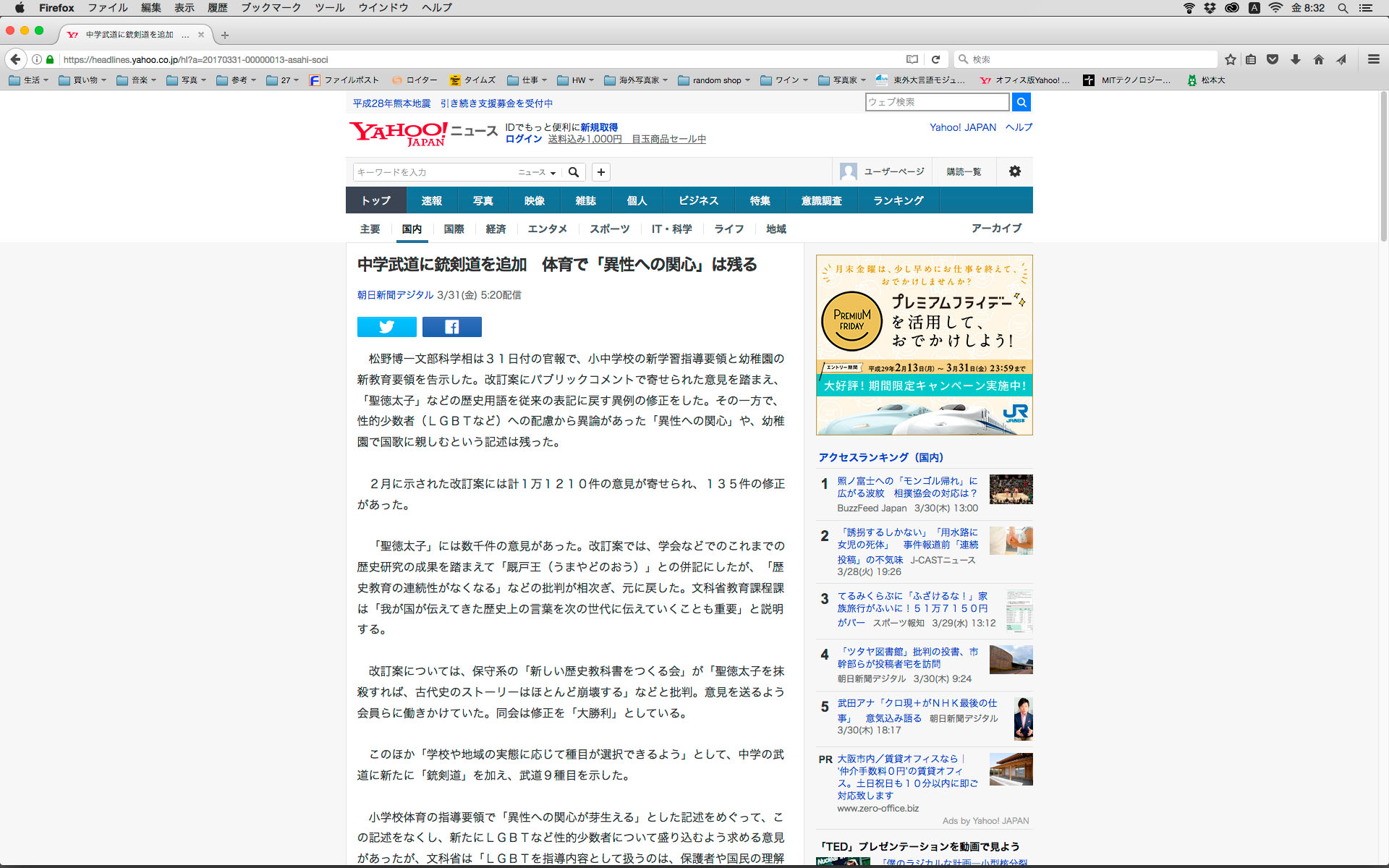Click the plus button beside keyword search
Viewport: 1389px width, 868px height.
coord(600,172)
